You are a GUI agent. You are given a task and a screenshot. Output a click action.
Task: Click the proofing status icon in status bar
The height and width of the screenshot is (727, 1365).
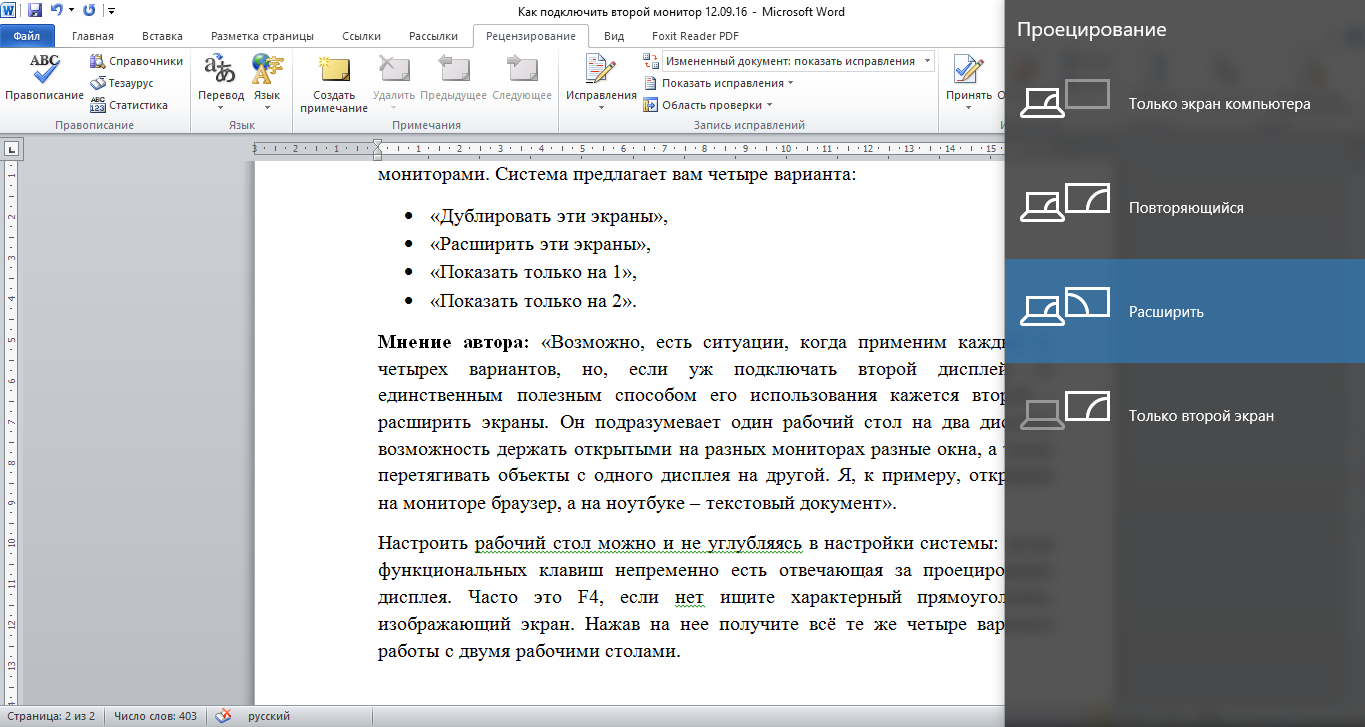(224, 716)
